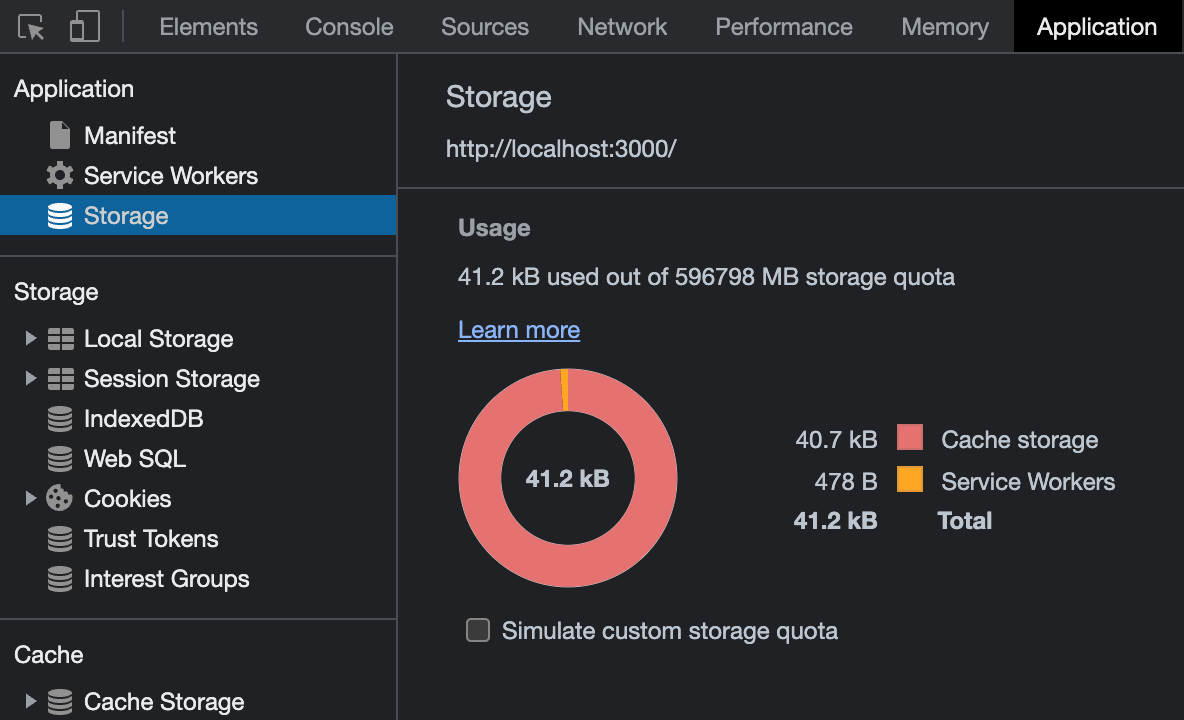Select Trust Tokens in the sidebar
The image size is (1184, 720).
click(151, 538)
